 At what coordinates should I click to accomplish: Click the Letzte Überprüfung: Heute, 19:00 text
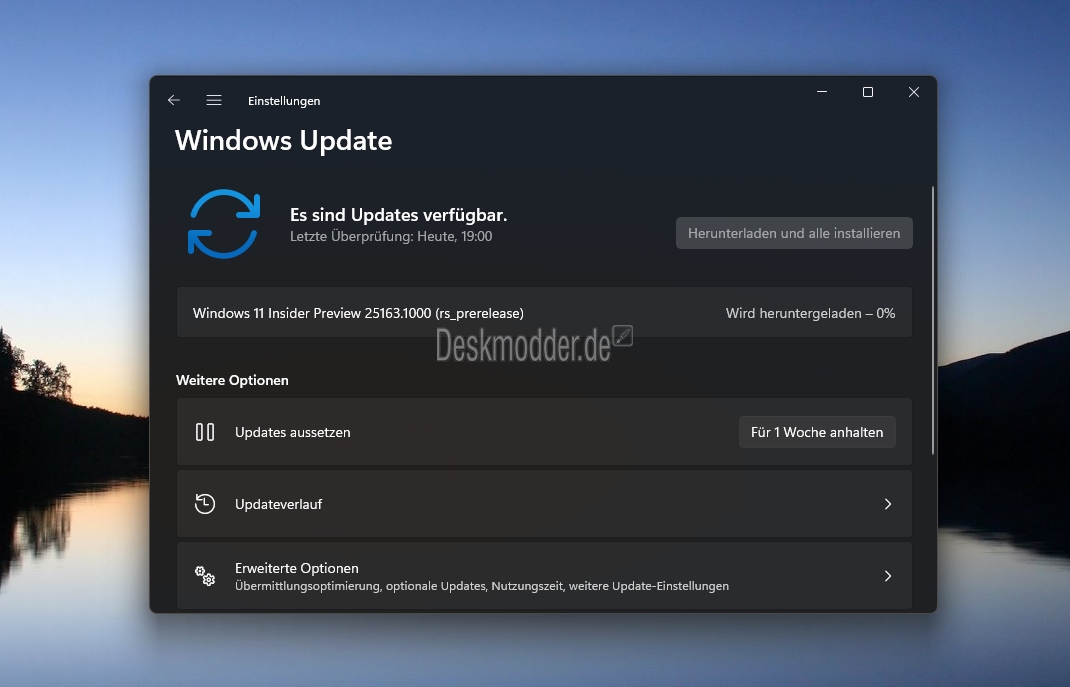391,236
